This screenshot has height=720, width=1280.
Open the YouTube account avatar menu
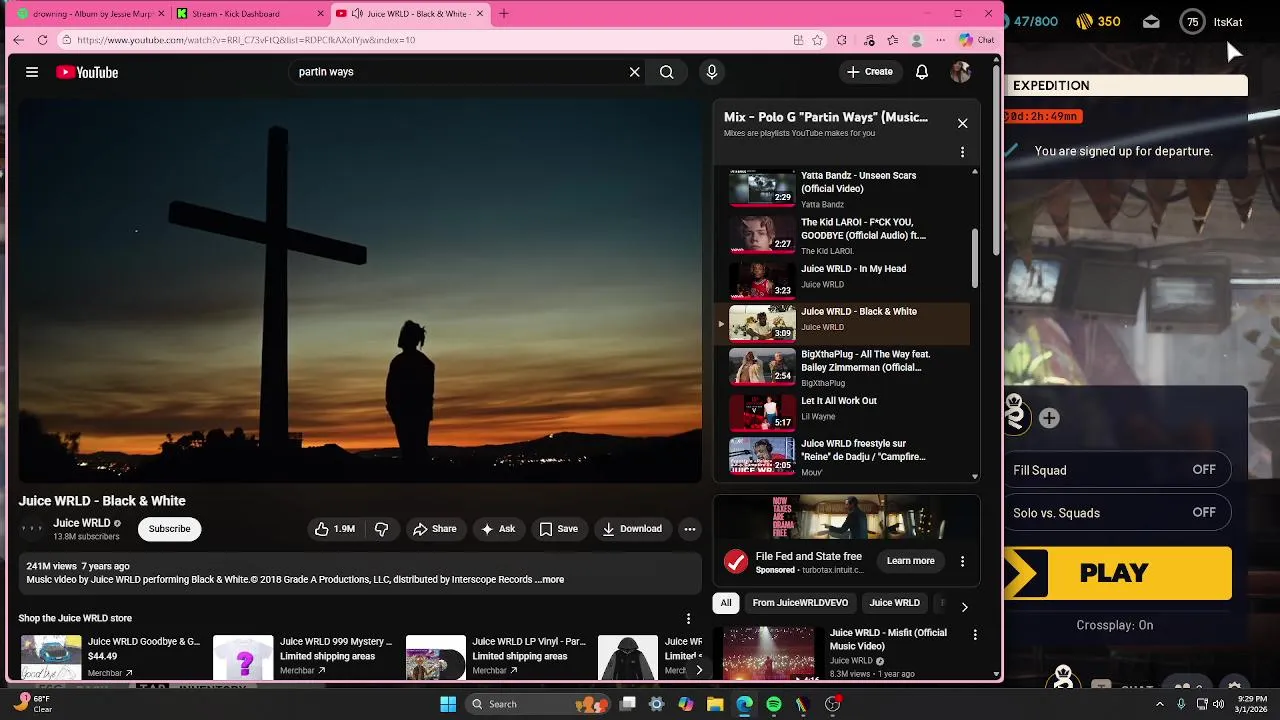click(961, 72)
